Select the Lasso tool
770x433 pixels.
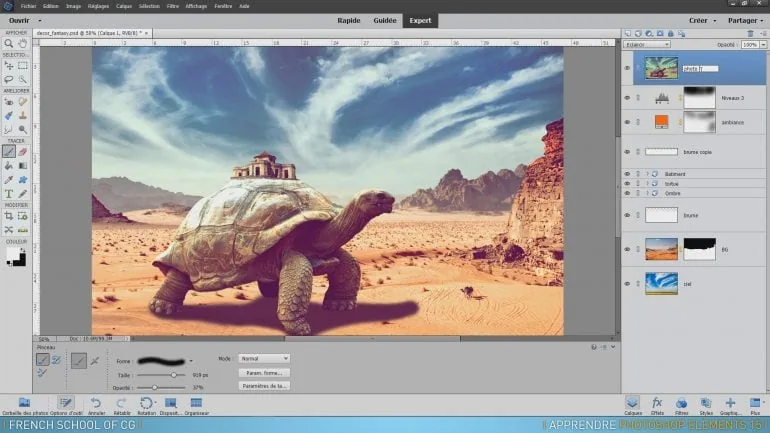9,79
